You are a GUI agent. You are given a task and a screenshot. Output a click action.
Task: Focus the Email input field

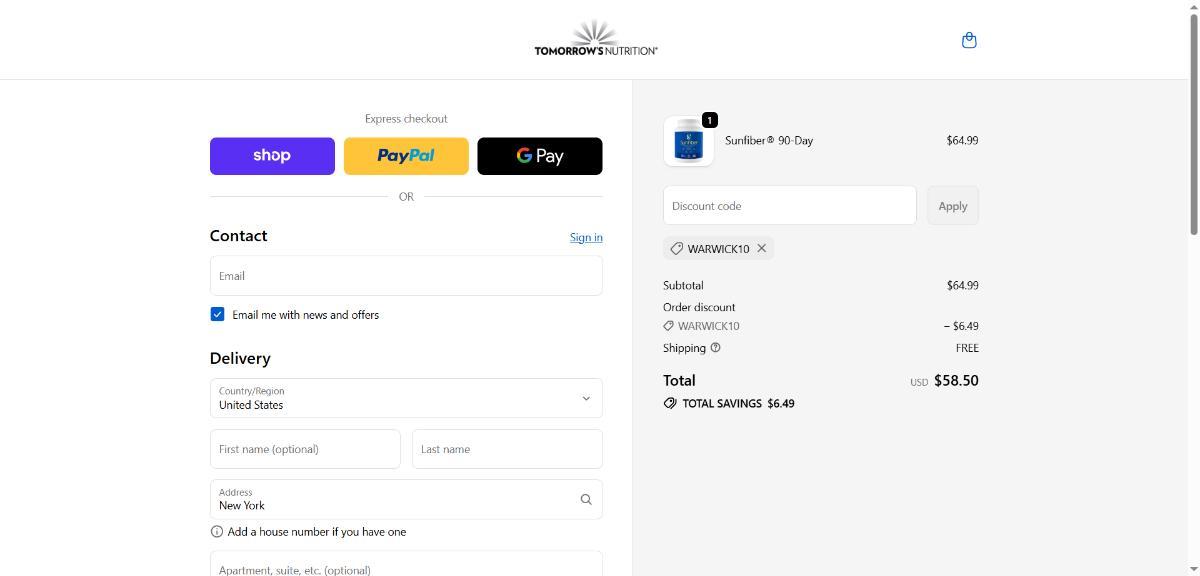pyautogui.click(x=406, y=276)
